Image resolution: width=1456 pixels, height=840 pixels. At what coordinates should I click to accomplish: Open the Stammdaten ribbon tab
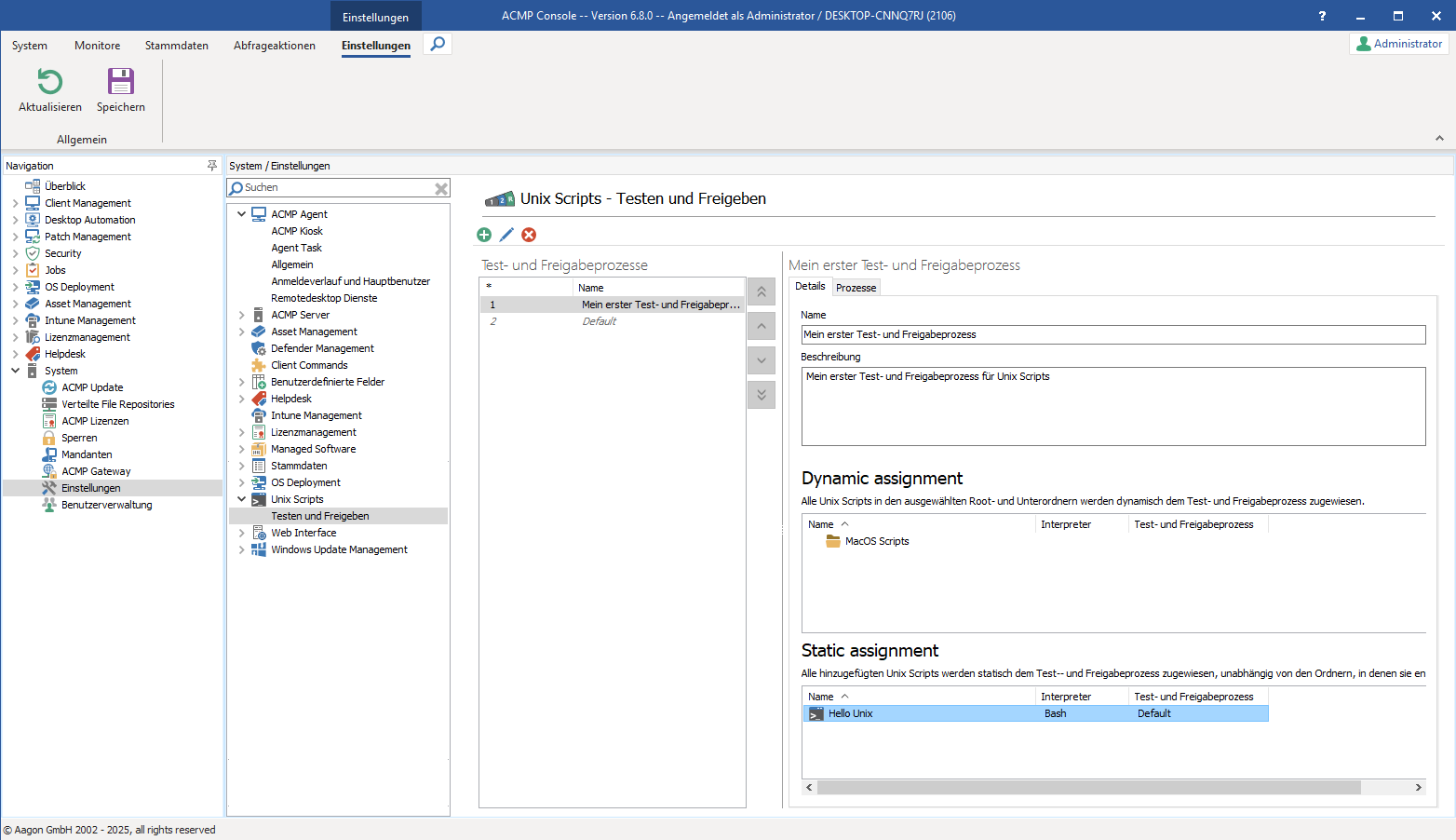click(176, 46)
